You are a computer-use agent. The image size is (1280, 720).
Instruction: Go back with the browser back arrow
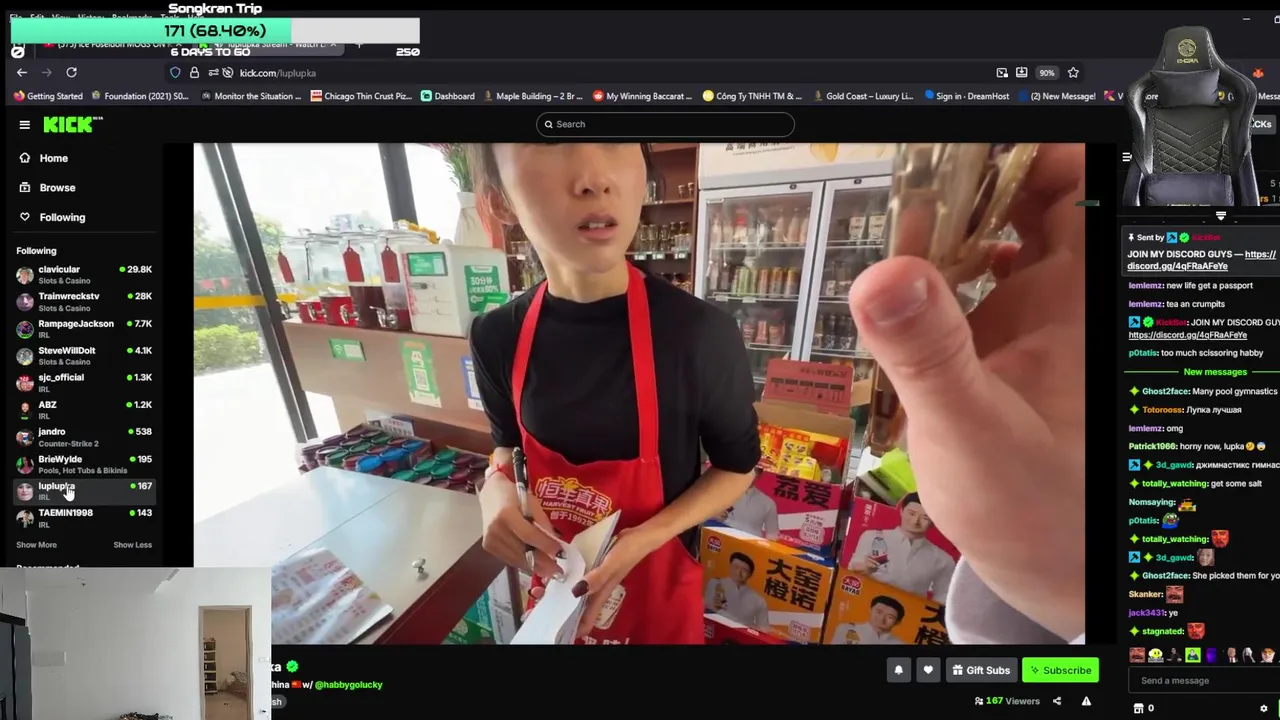coord(22,73)
